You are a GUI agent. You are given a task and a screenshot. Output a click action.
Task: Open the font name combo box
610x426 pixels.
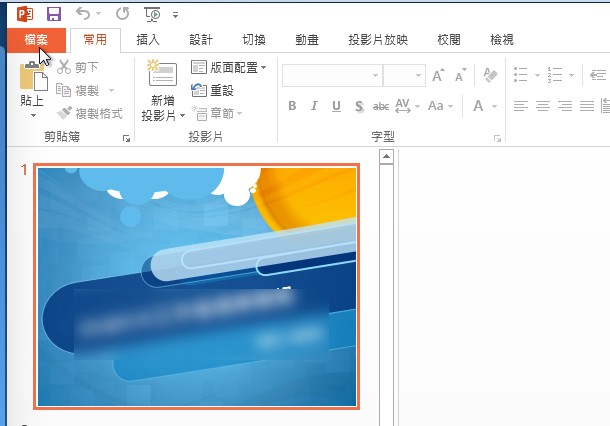[330, 75]
